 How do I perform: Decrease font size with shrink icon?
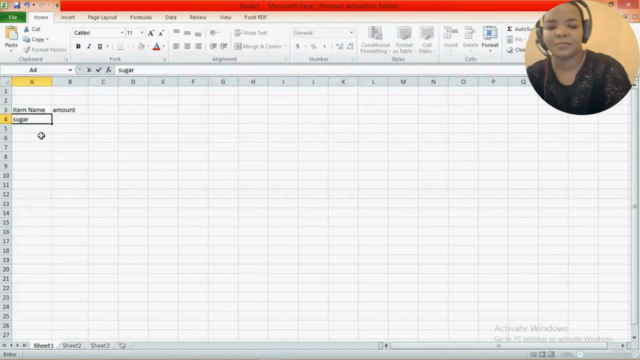[161, 33]
